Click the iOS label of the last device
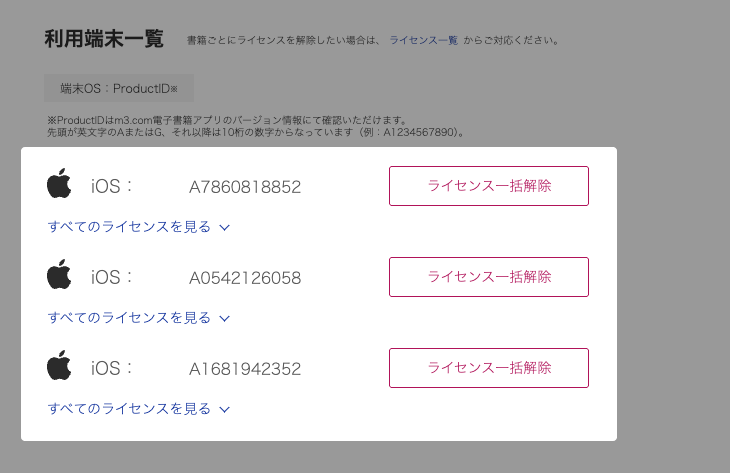This screenshot has width=730, height=473. pos(112,369)
